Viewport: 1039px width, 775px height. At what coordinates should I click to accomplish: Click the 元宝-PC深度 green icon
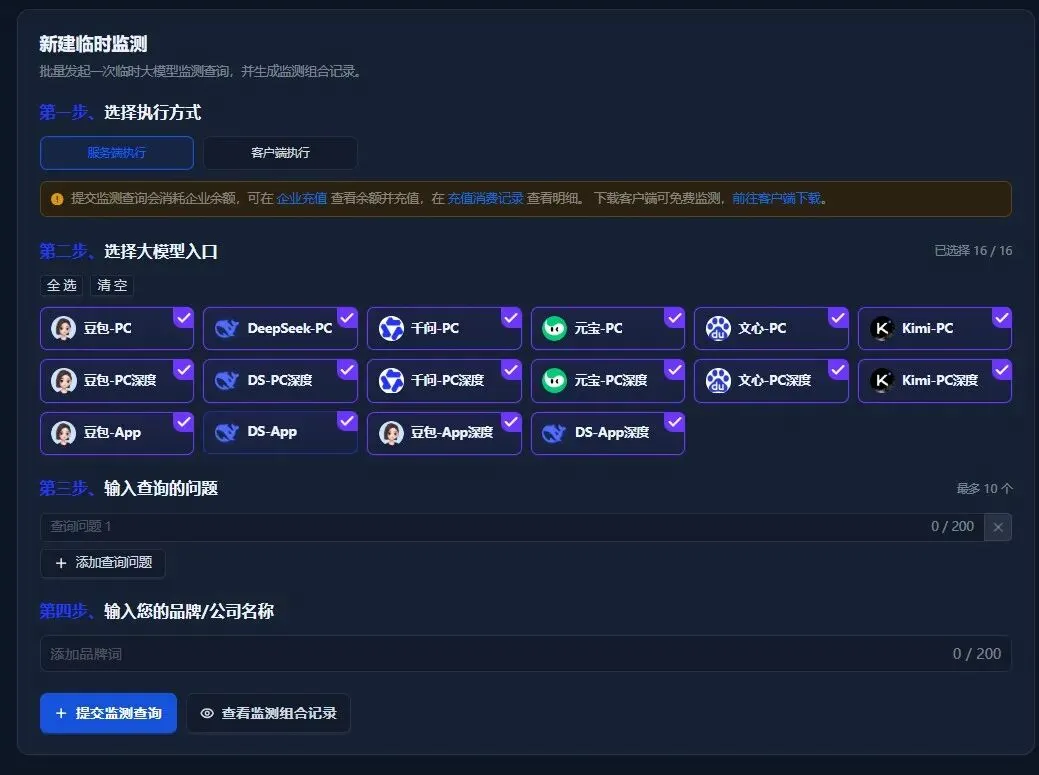[555, 380]
